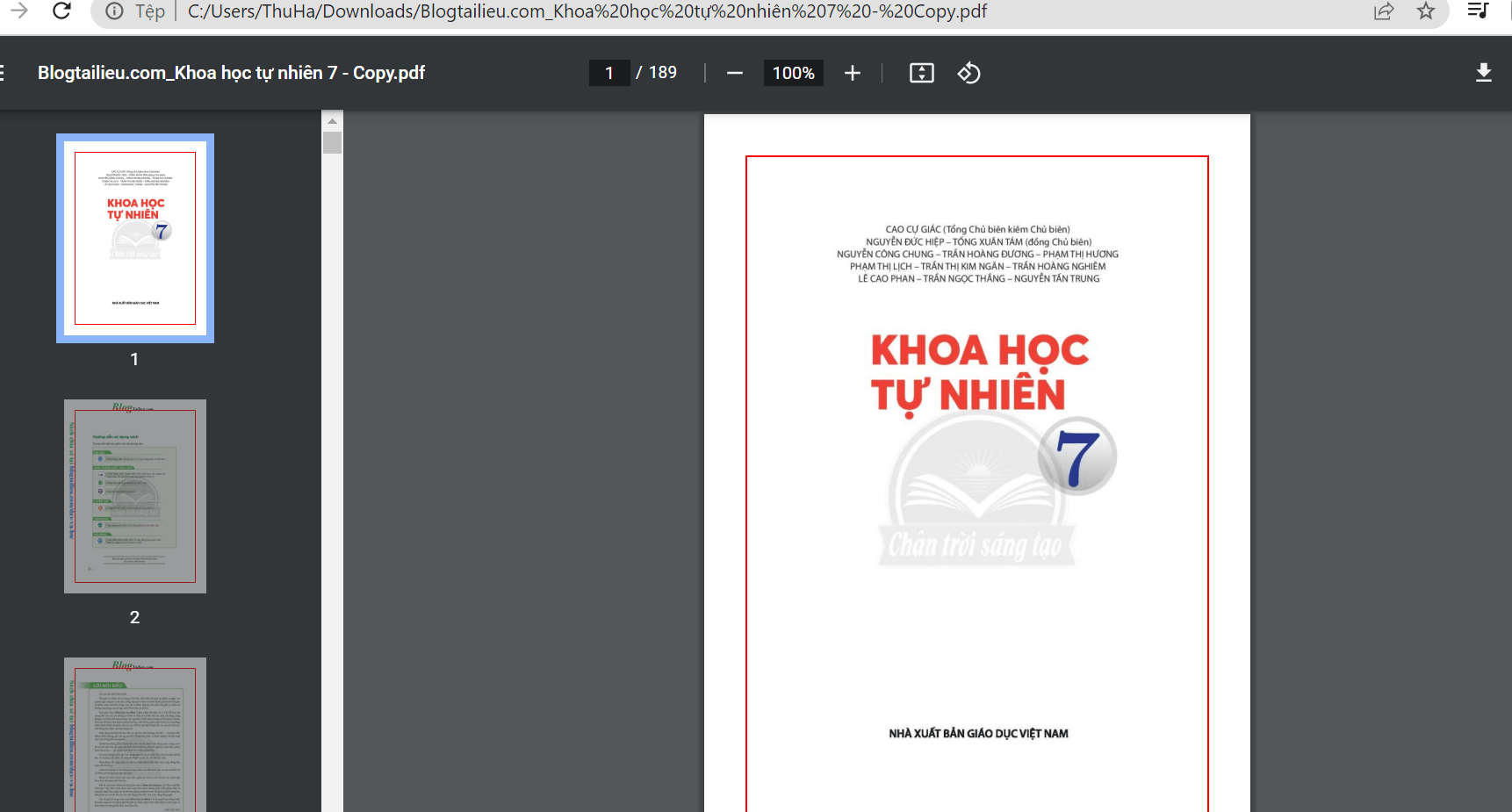Select page 2 thumbnail in sidebar

coord(135,496)
